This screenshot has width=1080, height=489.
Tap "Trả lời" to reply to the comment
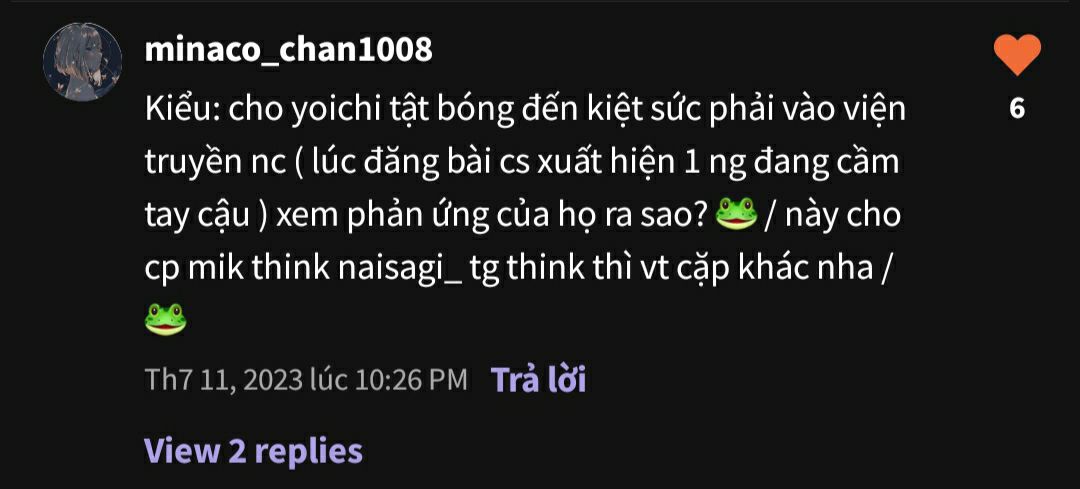[538, 379]
